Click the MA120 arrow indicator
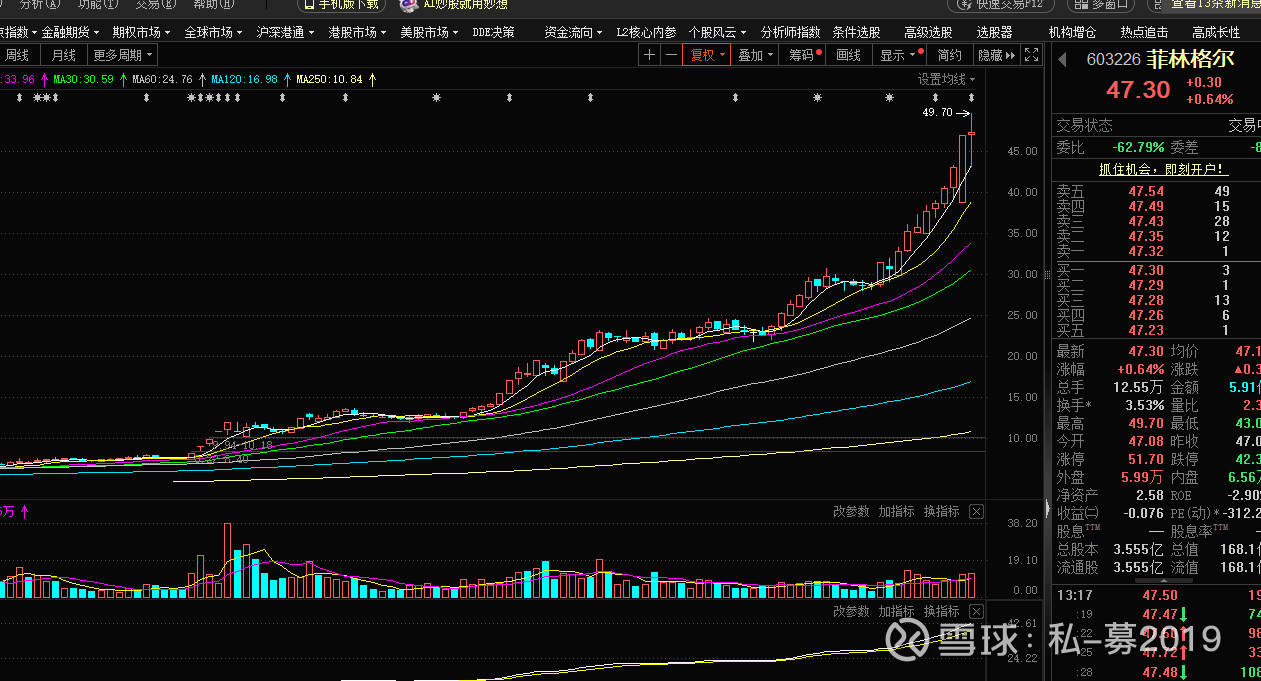The image size is (1261, 681). tap(287, 79)
